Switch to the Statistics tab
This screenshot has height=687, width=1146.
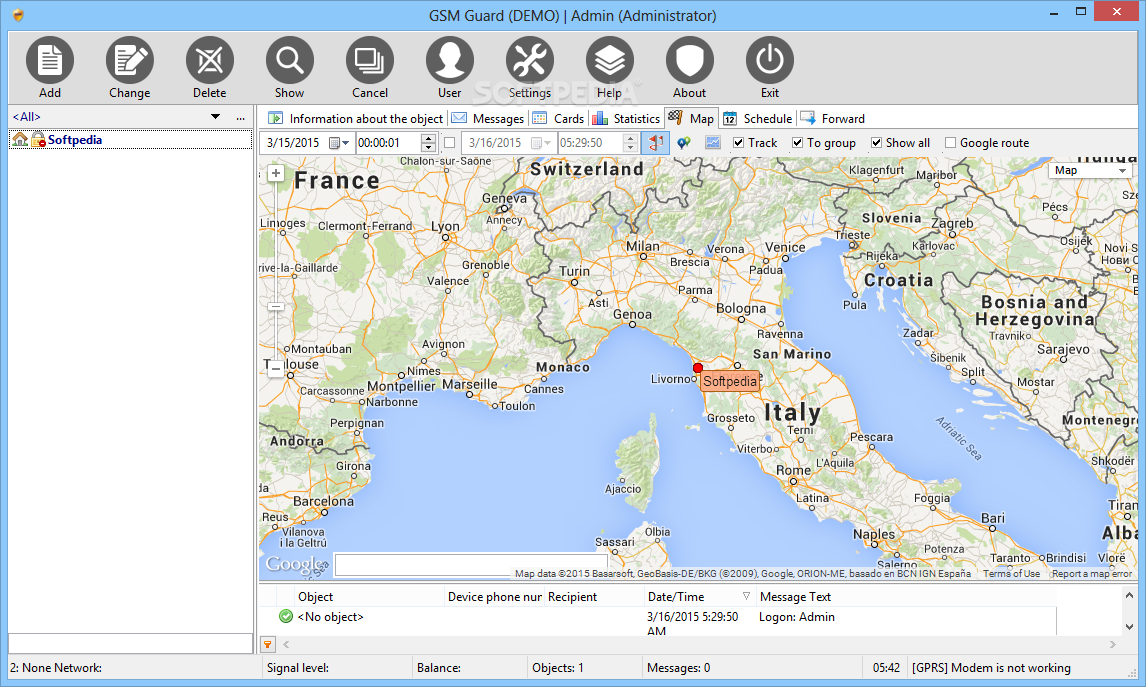click(626, 118)
